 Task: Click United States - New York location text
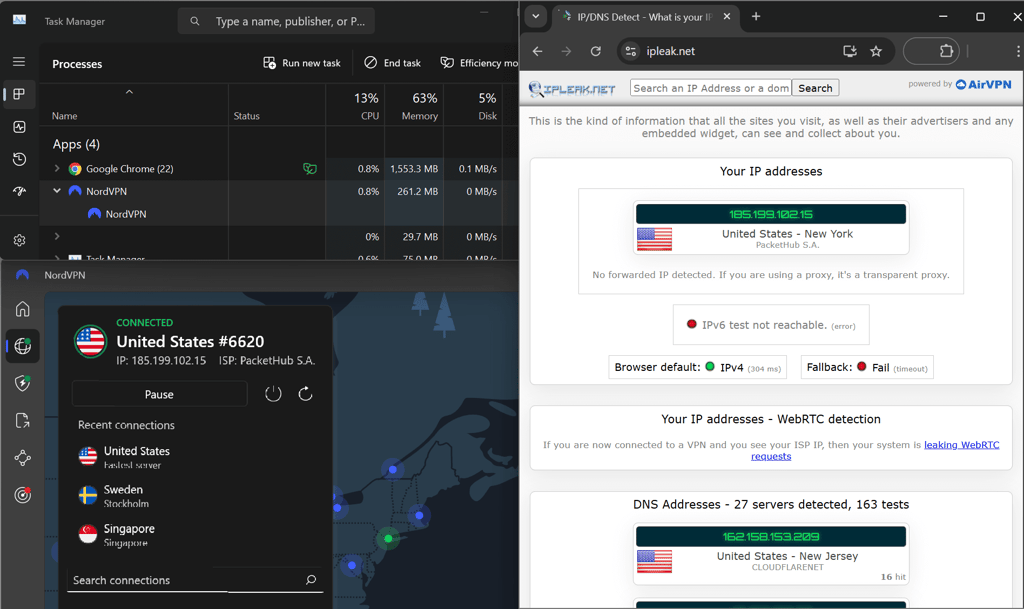click(x=787, y=234)
